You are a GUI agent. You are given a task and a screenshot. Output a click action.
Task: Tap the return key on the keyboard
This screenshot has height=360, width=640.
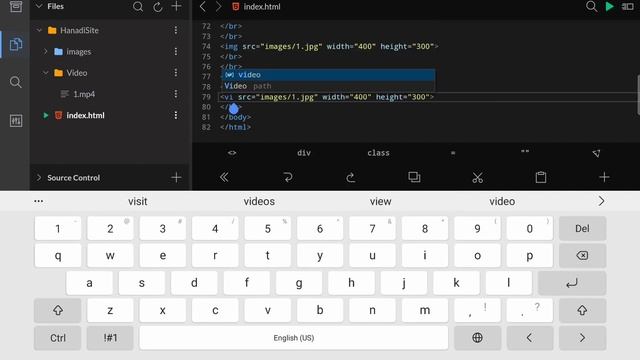[572, 283]
